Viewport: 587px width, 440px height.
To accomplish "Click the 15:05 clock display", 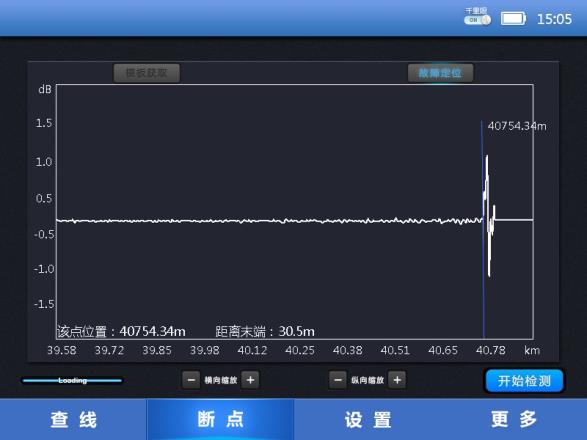I will click(x=554, y=19).
